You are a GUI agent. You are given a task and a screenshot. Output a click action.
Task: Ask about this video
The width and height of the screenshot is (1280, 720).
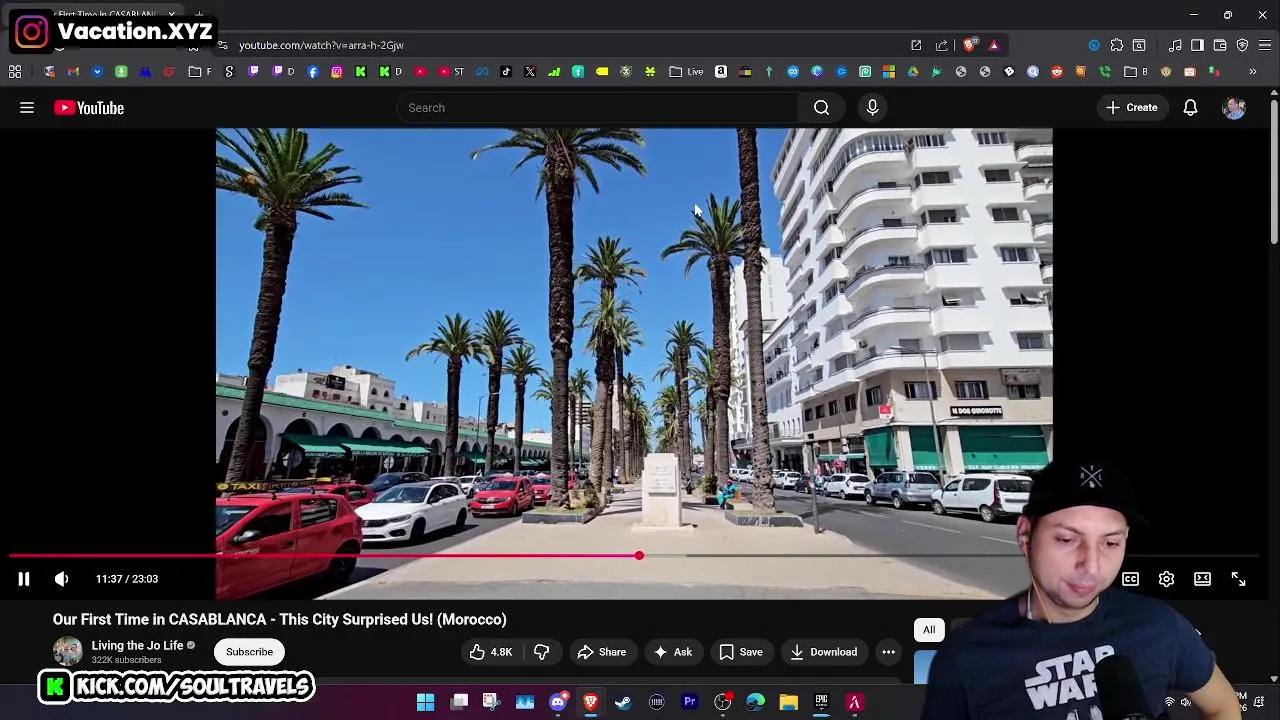pyautogui.click(x=672, y=652)
